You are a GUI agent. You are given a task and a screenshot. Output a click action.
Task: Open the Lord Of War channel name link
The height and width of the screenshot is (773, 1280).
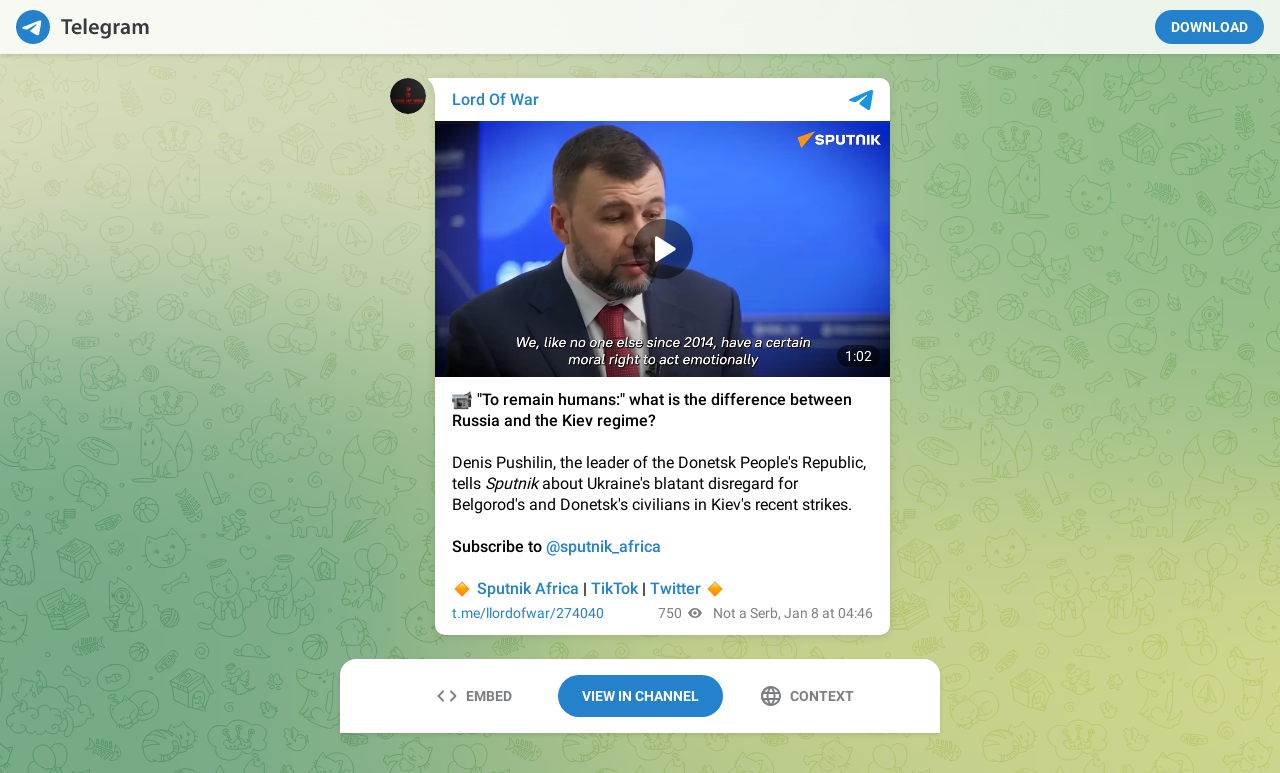click(x=495, y=99)
